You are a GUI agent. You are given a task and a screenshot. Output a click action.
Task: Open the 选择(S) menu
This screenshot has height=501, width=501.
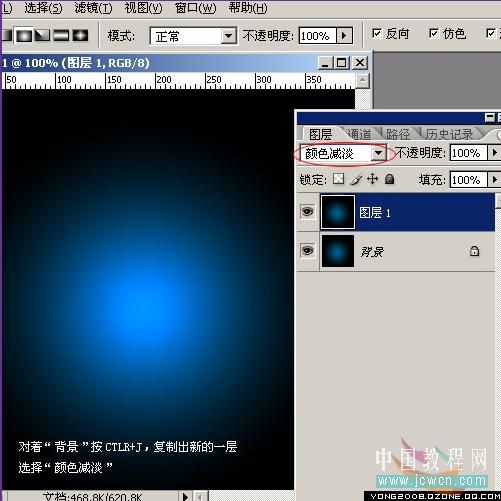point(43,8)
